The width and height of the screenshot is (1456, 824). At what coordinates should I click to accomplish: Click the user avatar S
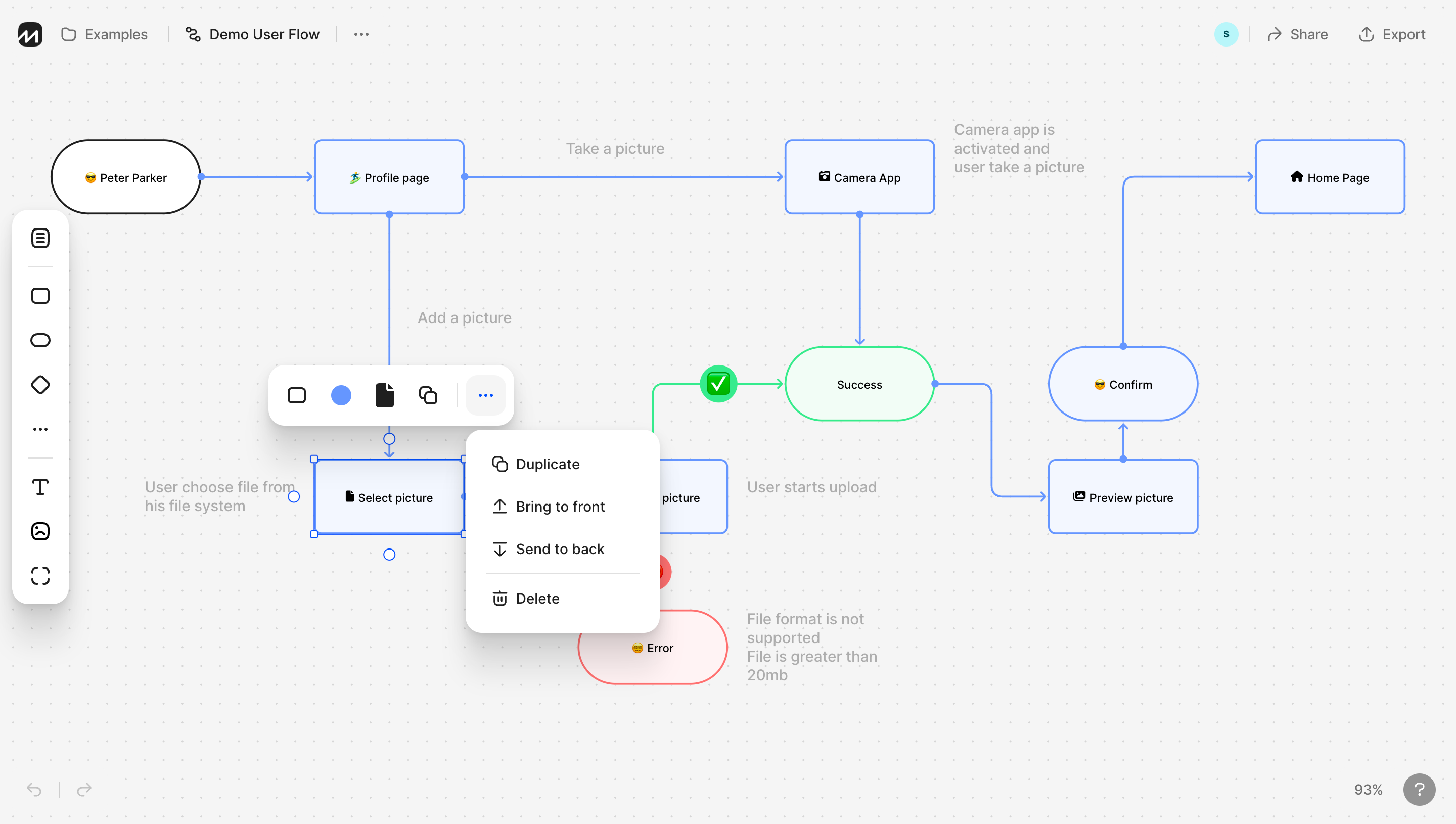pyautogui.click(x=1225, y=34)
